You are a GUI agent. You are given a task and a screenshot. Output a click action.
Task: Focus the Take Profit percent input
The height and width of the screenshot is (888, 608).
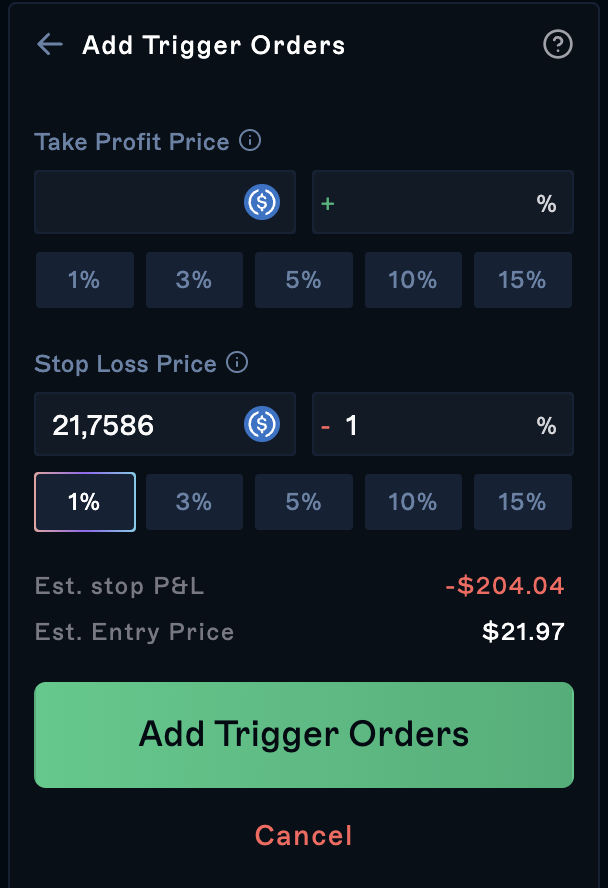tap(435, 203)
